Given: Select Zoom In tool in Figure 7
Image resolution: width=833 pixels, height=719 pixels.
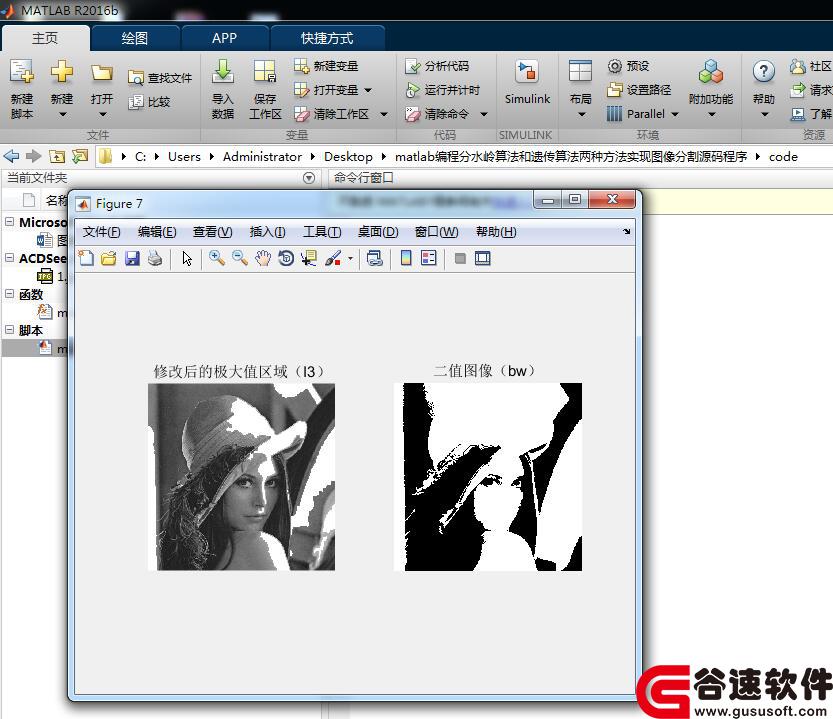Looking at the screenshot, I should 216,259.
